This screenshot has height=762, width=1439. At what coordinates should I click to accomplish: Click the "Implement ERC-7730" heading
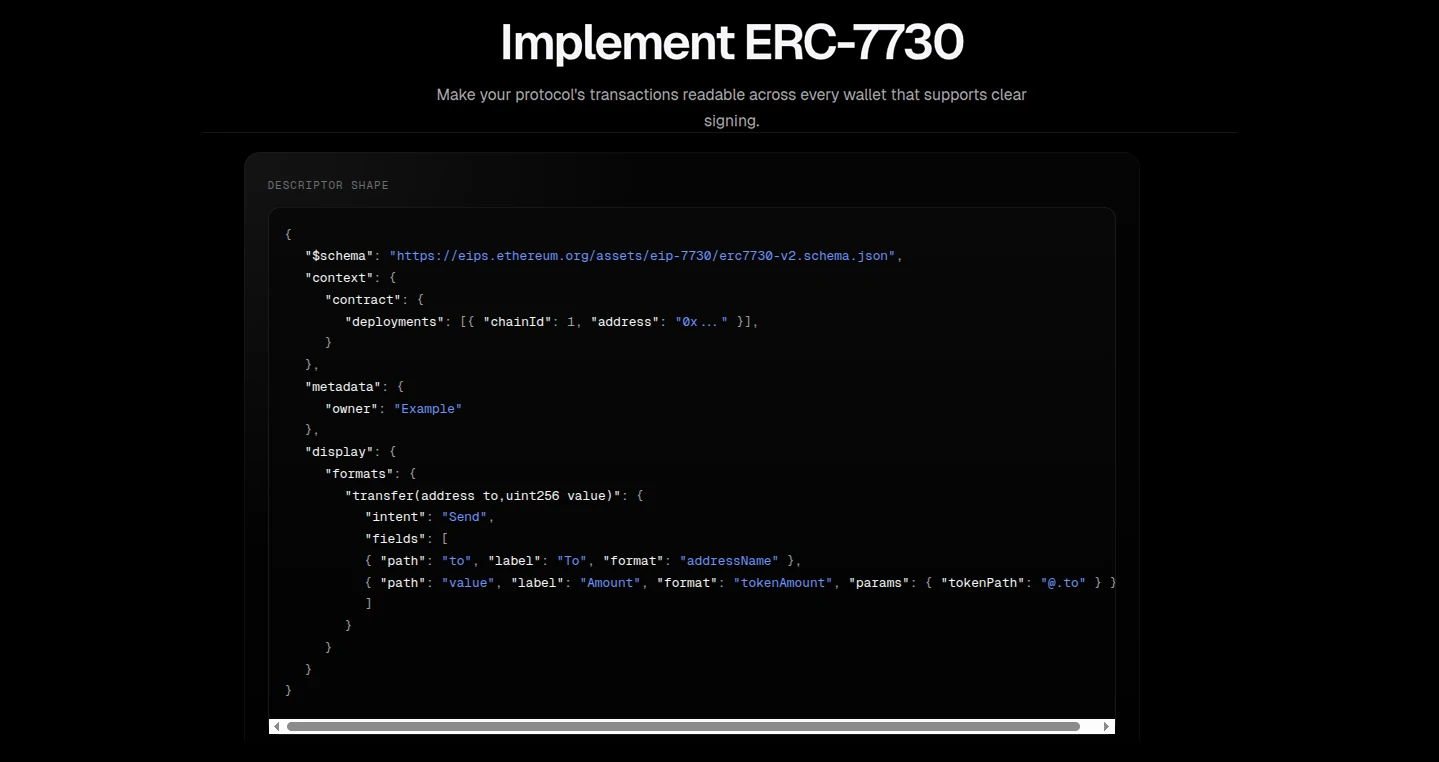click(x=731, y=43)
